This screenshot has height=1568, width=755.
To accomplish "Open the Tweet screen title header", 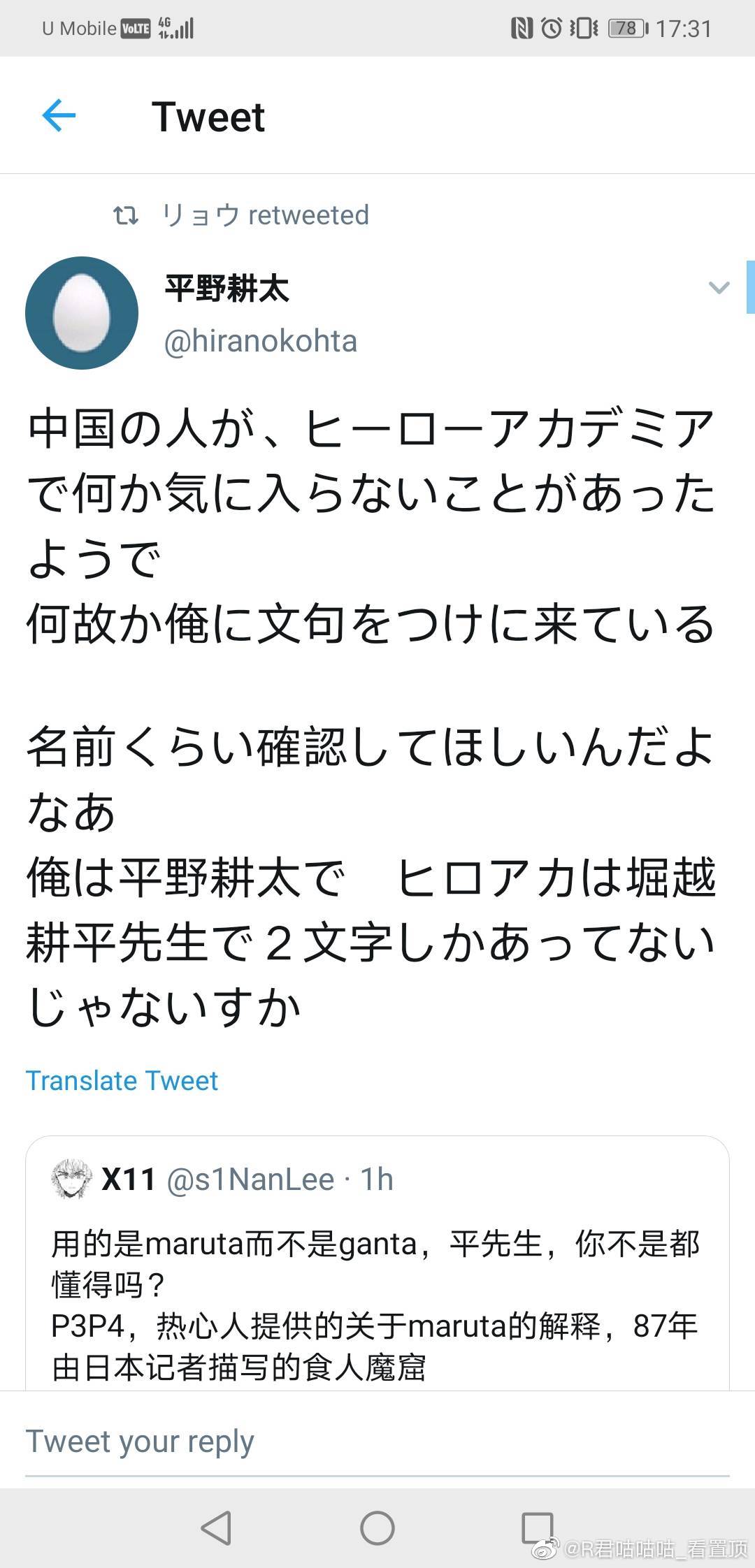I will click(208, 115).
